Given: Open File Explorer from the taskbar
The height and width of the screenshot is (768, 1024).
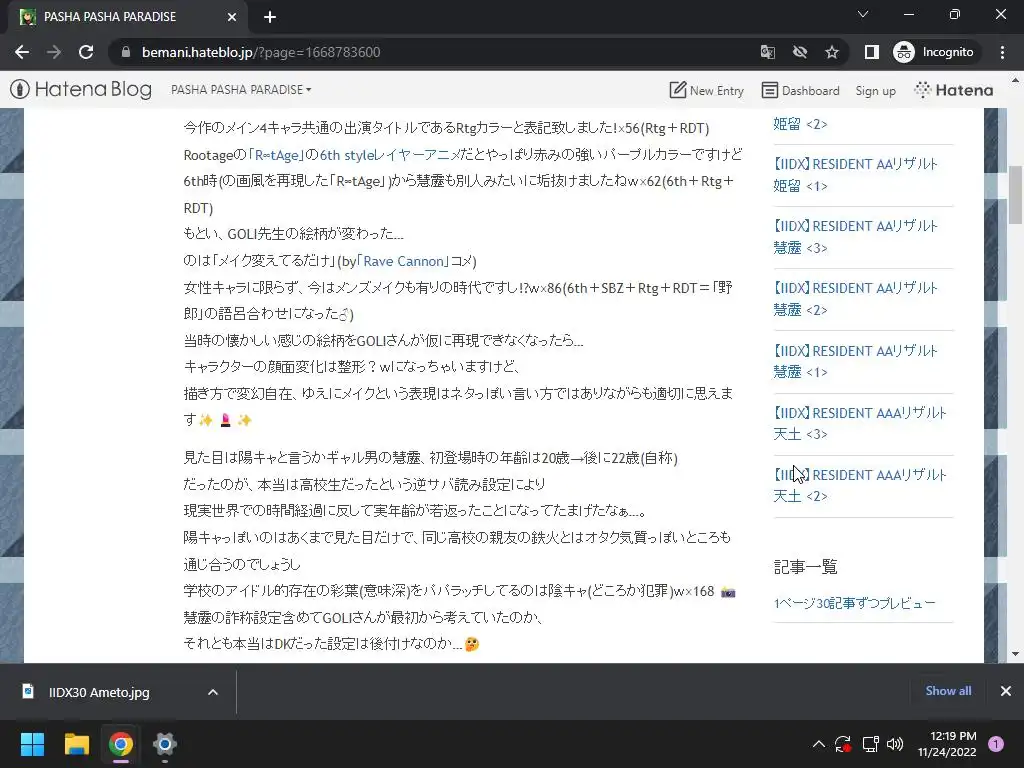Looking at the screenshot, I should pos(76,744).
